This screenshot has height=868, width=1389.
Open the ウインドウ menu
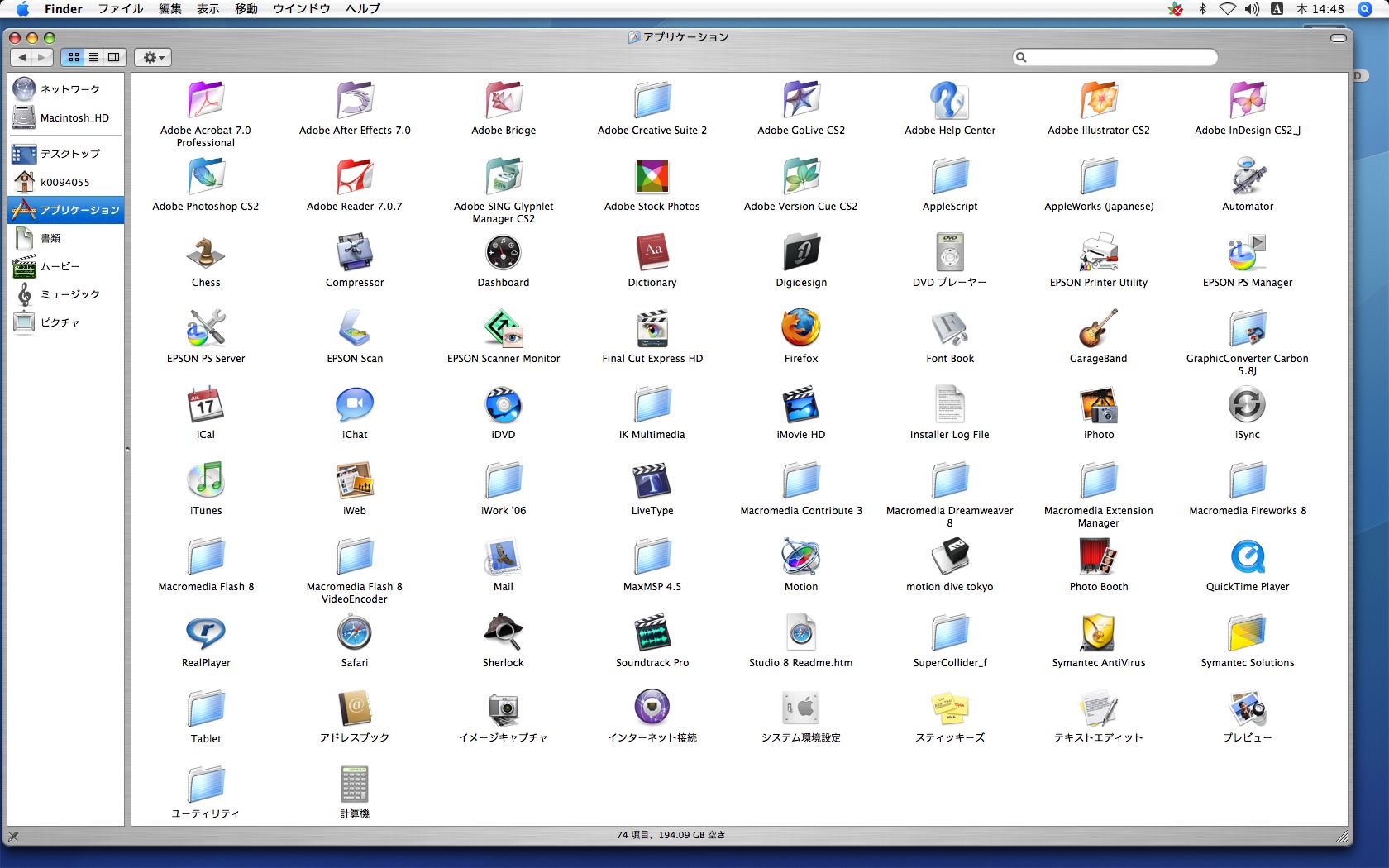[302, 9]
